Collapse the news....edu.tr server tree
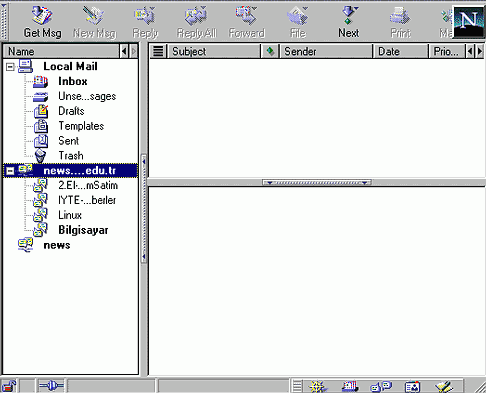This screenshot has width=486, height=393. (x=10, y=171)
